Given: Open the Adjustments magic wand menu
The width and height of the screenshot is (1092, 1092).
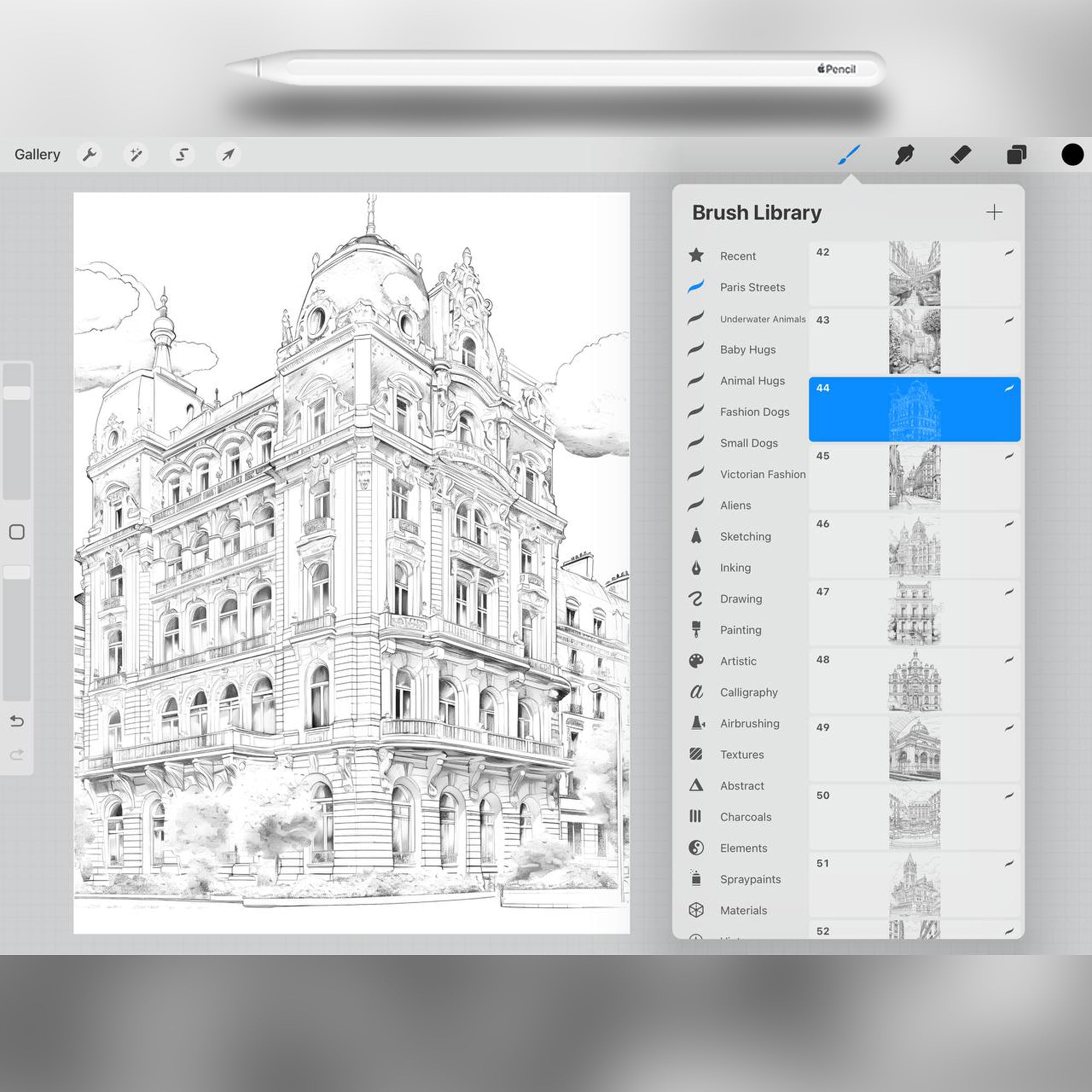Looking at the screenshot, I should (x=135, y=155).
